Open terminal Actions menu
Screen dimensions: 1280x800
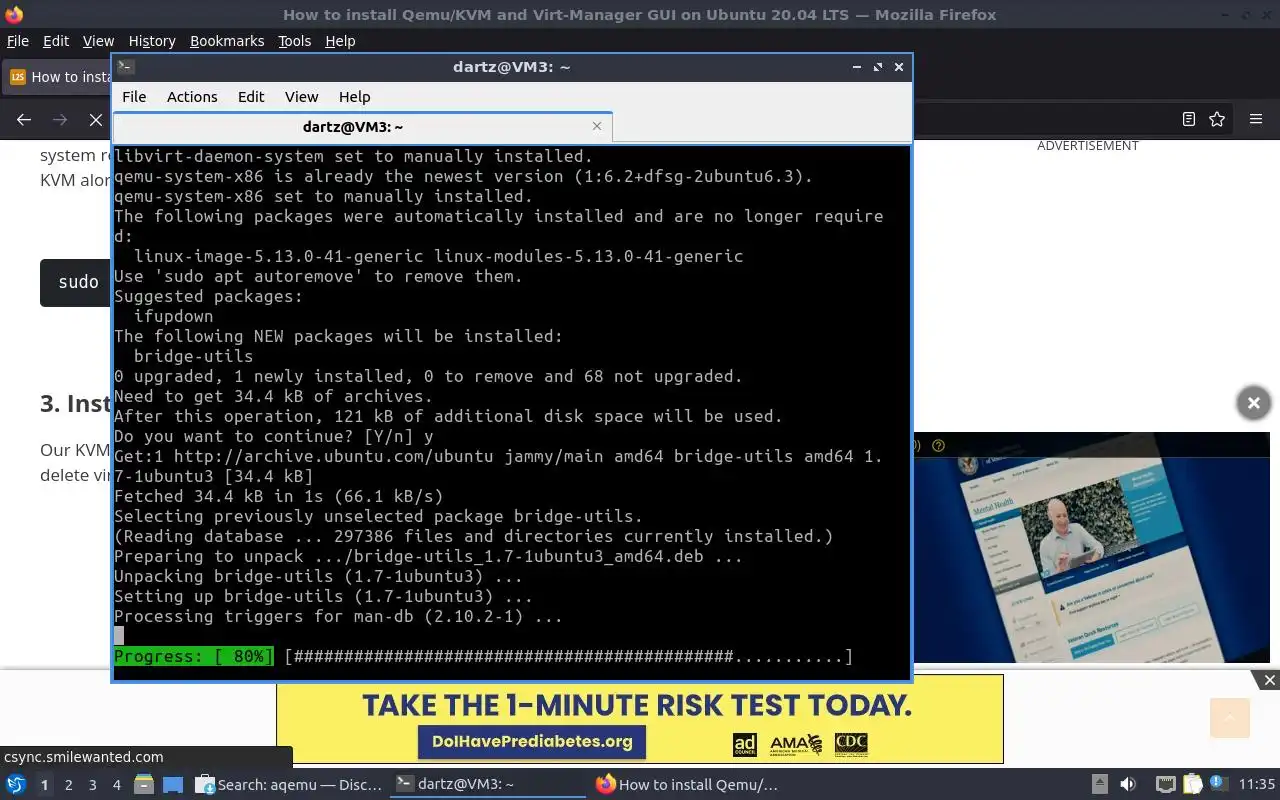(192, 97)
